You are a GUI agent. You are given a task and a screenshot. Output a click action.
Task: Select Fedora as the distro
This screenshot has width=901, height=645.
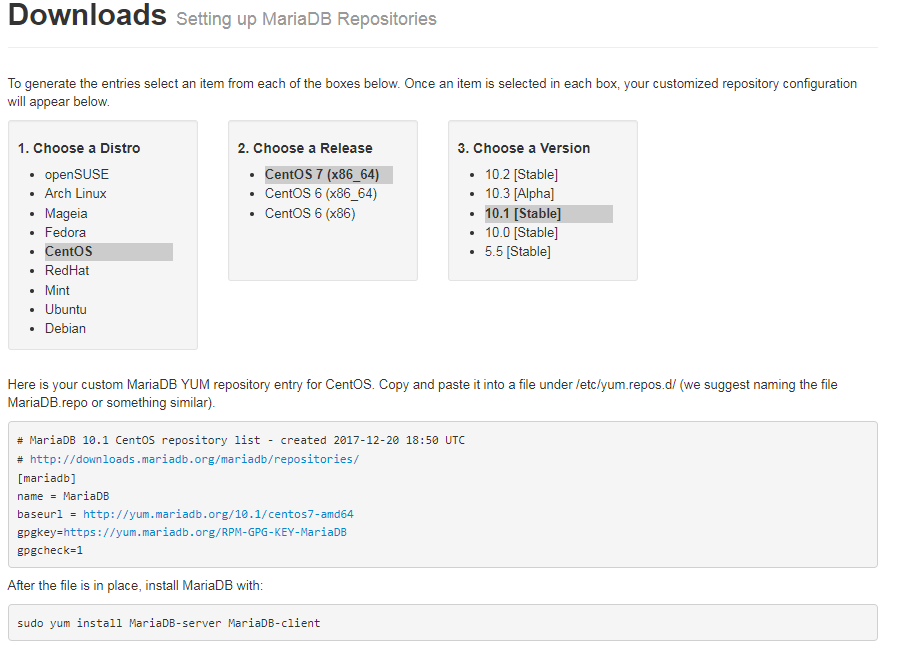point(65,232)
